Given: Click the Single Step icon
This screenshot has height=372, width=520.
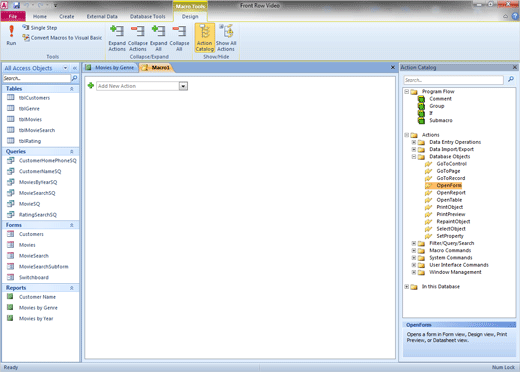Looking at the screenshot, I should (x=25, y=27).
